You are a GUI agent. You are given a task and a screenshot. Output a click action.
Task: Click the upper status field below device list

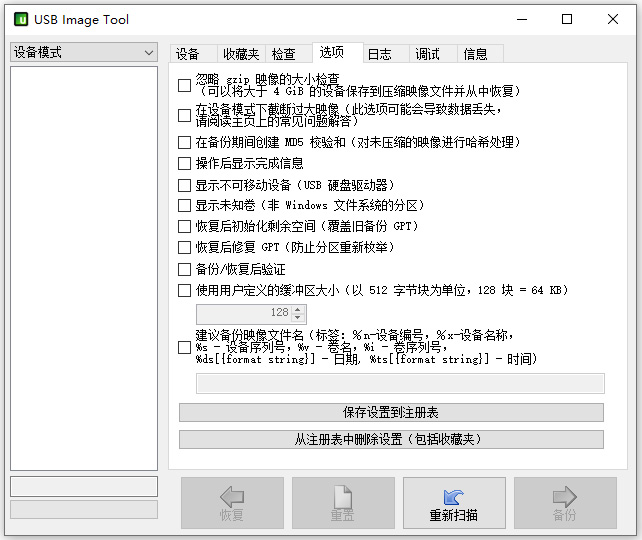point(84,487)
